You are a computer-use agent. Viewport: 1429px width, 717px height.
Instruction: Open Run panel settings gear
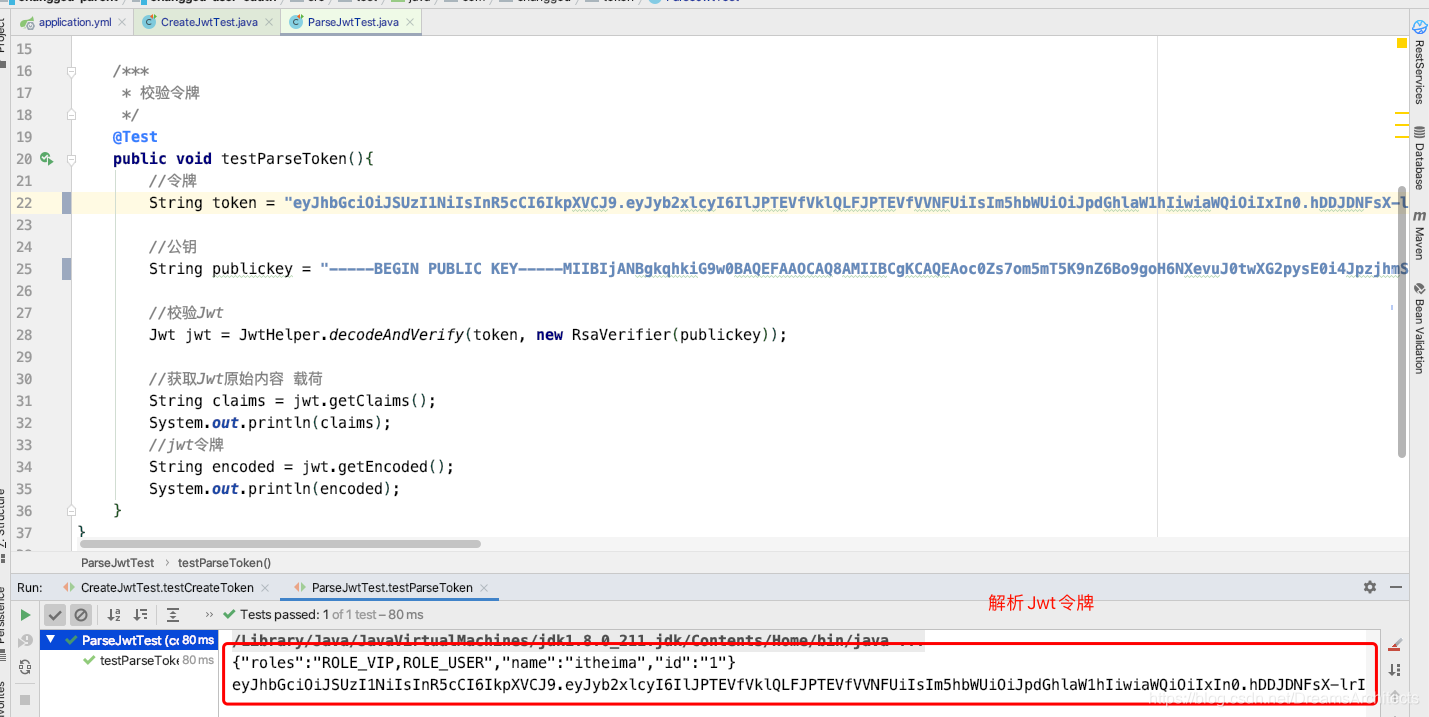click(x=1370, y=587)
